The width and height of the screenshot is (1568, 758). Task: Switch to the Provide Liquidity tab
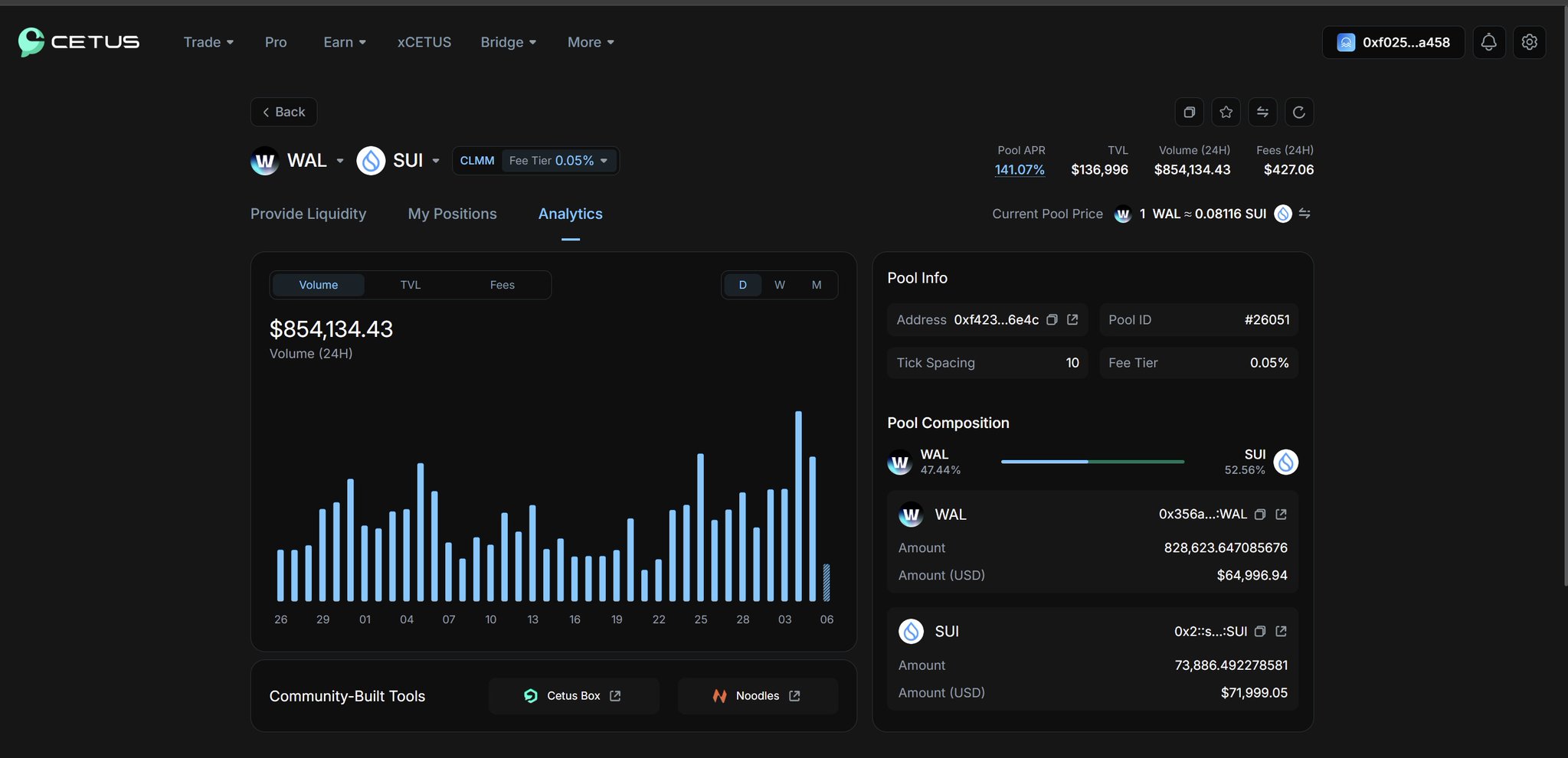click(x=308, y=214)
